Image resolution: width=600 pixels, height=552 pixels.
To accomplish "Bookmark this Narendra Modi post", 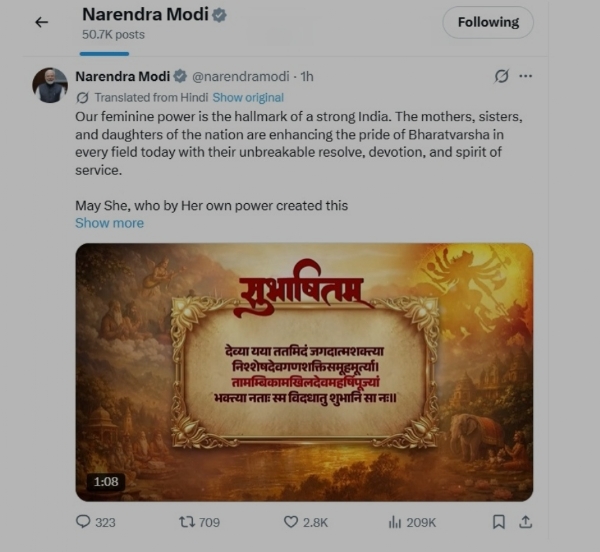I will [x=498, y=521].
